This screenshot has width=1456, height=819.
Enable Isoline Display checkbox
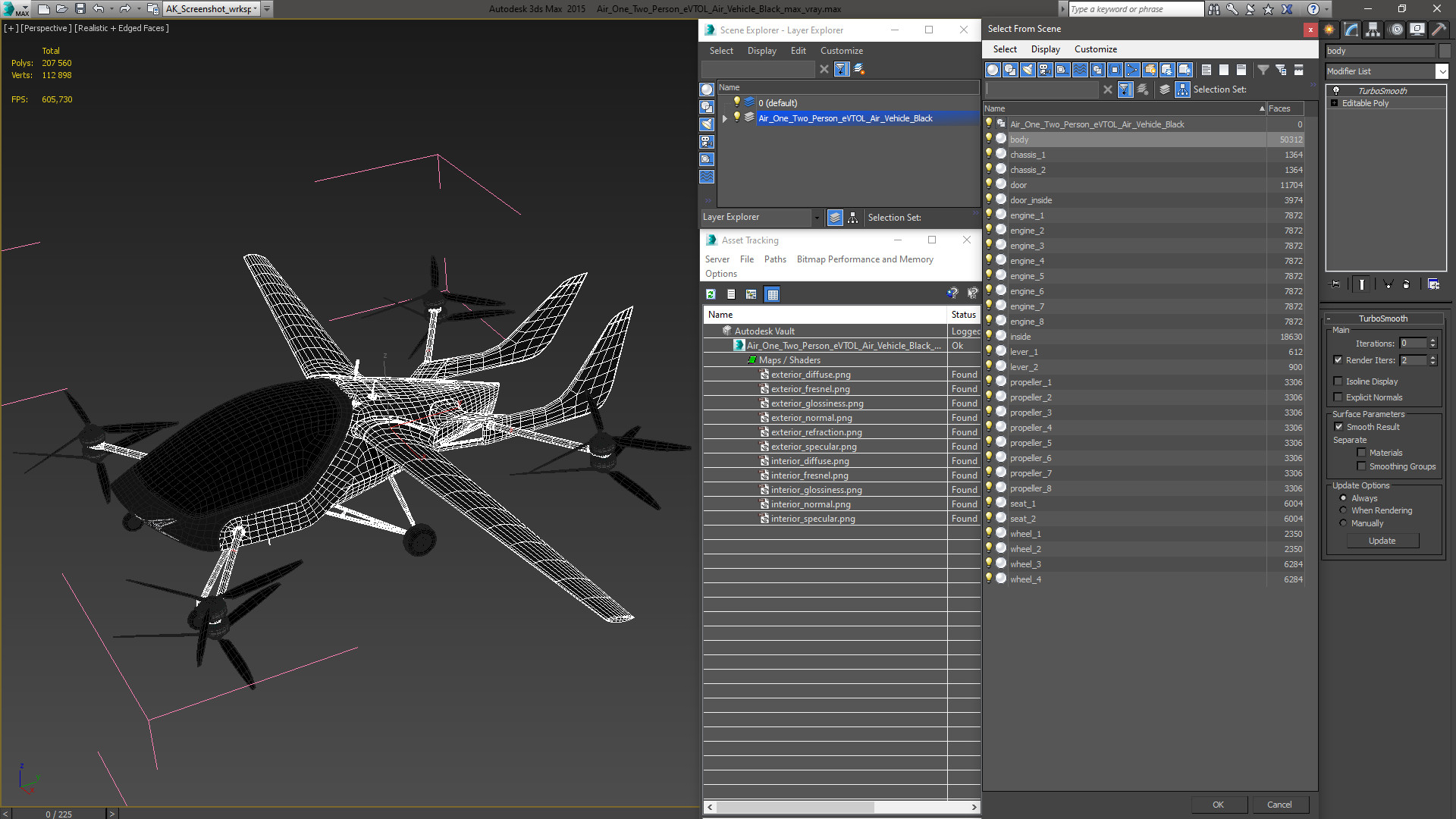tap(1338, 381)
